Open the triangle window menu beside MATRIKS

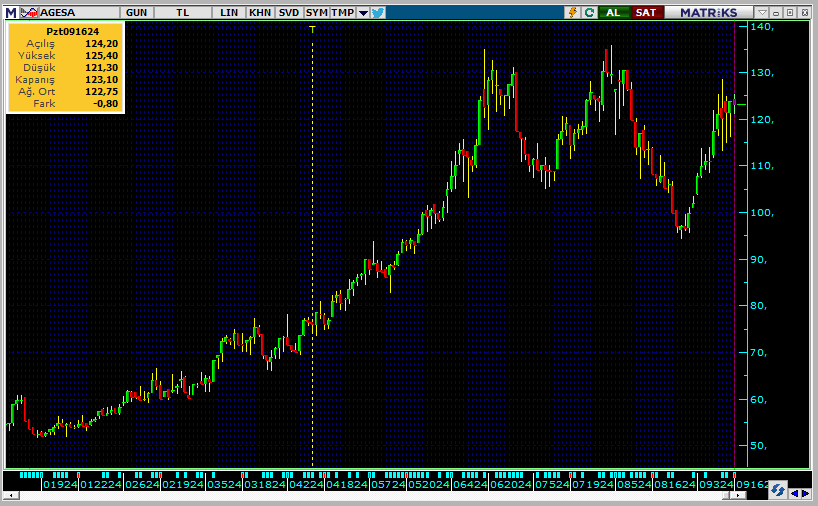(x=762, y=12)
